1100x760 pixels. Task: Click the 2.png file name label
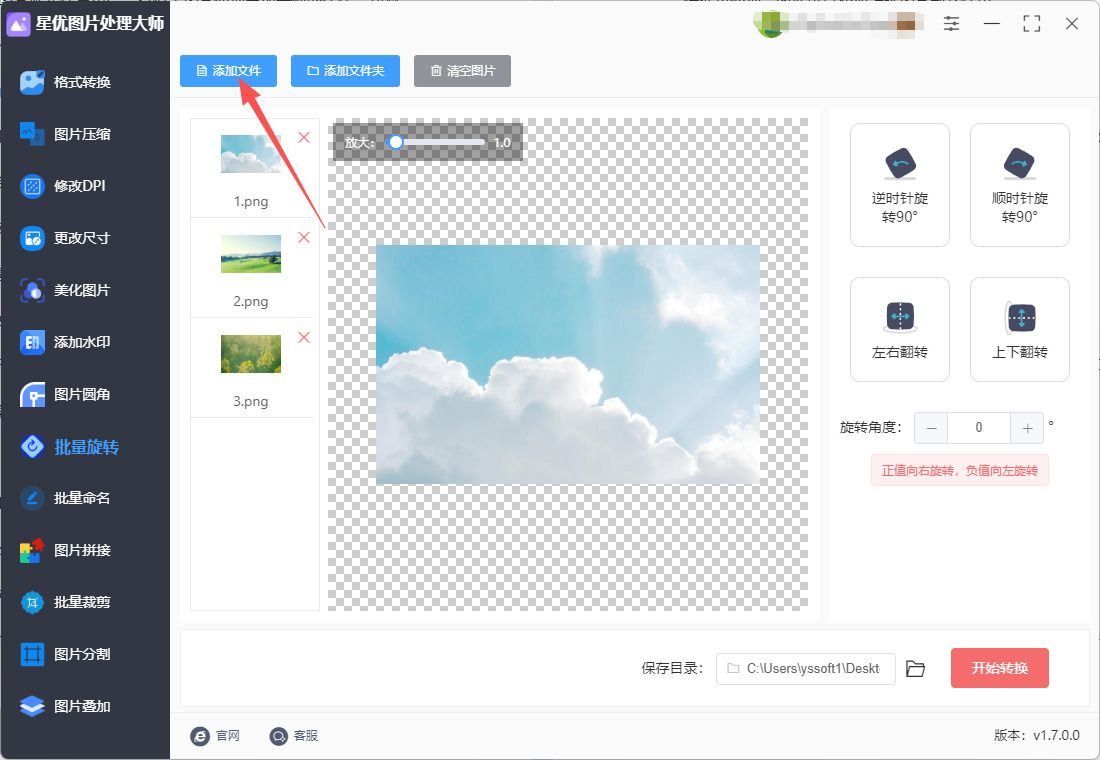(x=251, y=301)
